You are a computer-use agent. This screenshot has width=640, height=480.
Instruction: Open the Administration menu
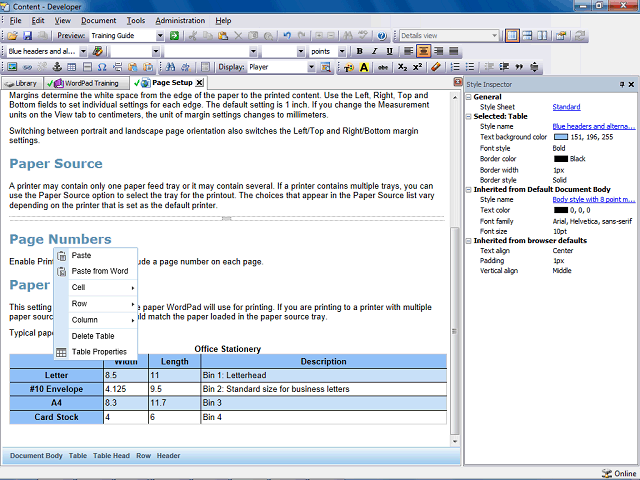(x=180, y=20)
